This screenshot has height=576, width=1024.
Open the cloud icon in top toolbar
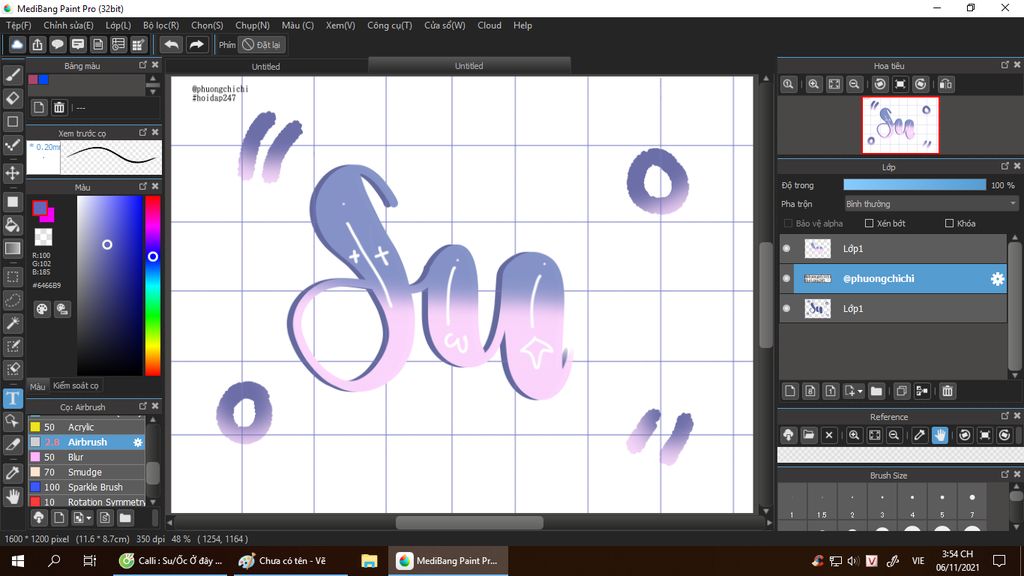click(17, 44)
